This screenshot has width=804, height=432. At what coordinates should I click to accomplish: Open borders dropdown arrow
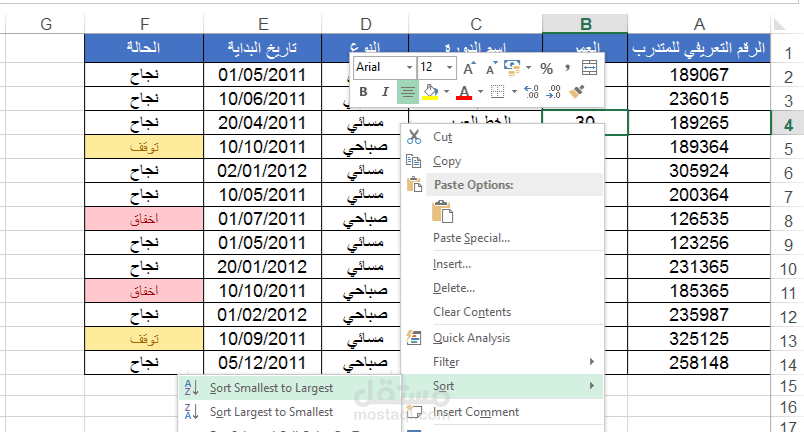[x=514, y=92]
